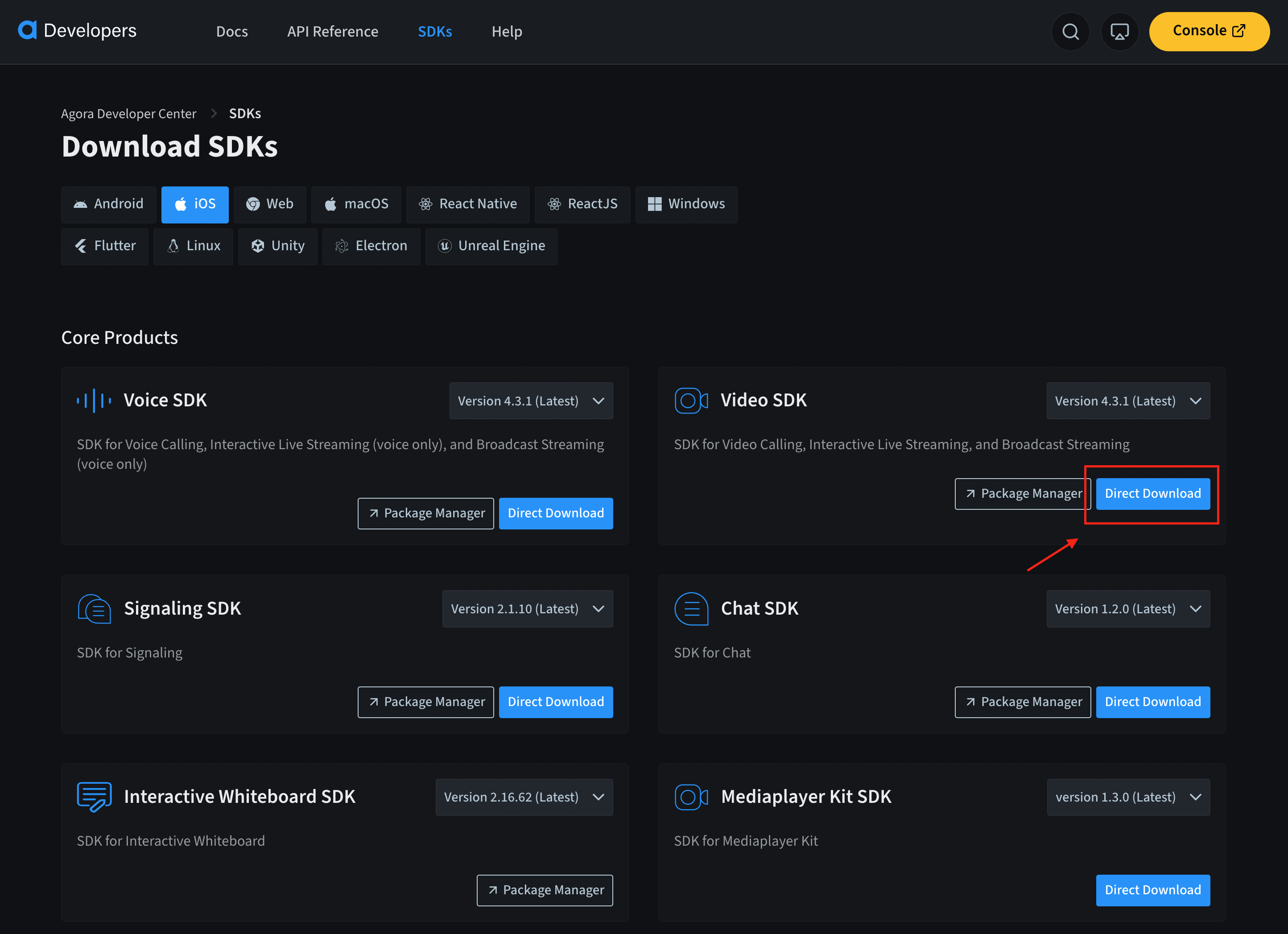This screenshot has width=1288, height=934.
Task: Switch to the Web platform tab
Action: pyautogui.click(x=270, y=204)
